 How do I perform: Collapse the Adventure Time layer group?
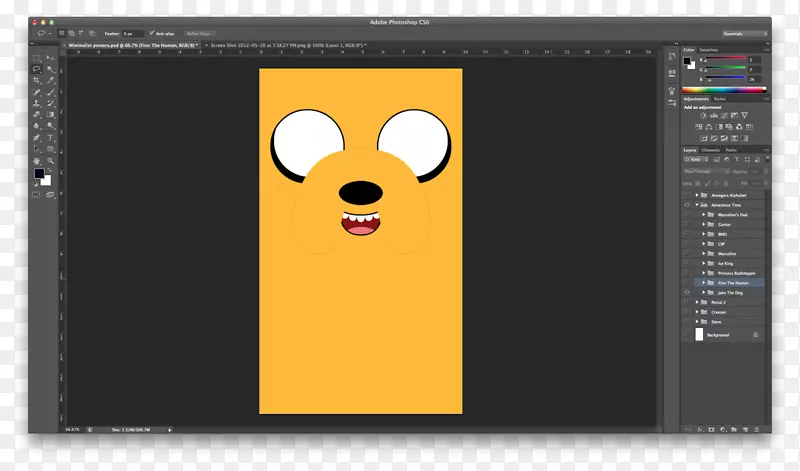(x=697, y=204)
